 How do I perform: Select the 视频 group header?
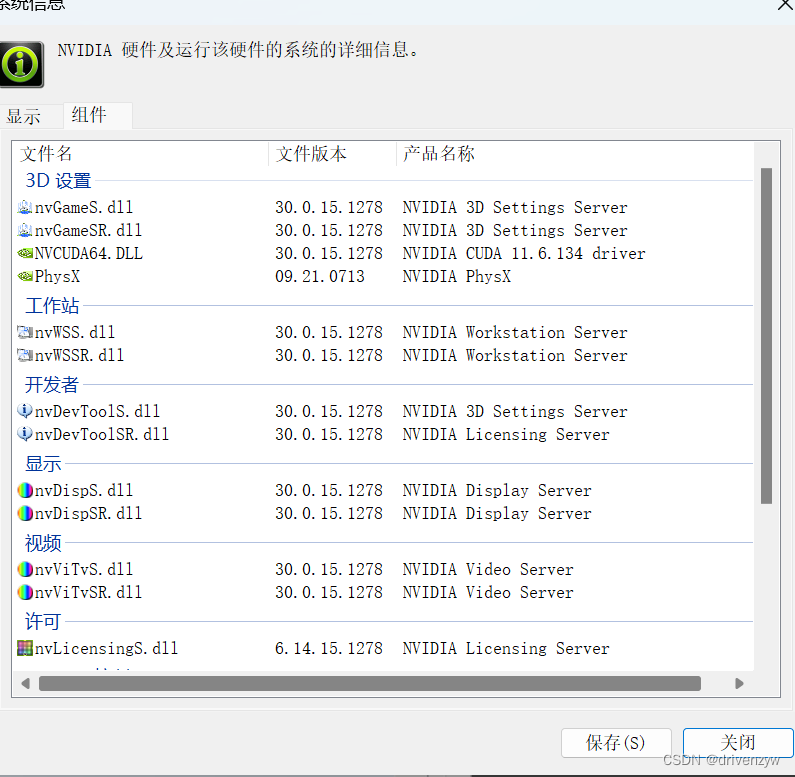point(44,543)
